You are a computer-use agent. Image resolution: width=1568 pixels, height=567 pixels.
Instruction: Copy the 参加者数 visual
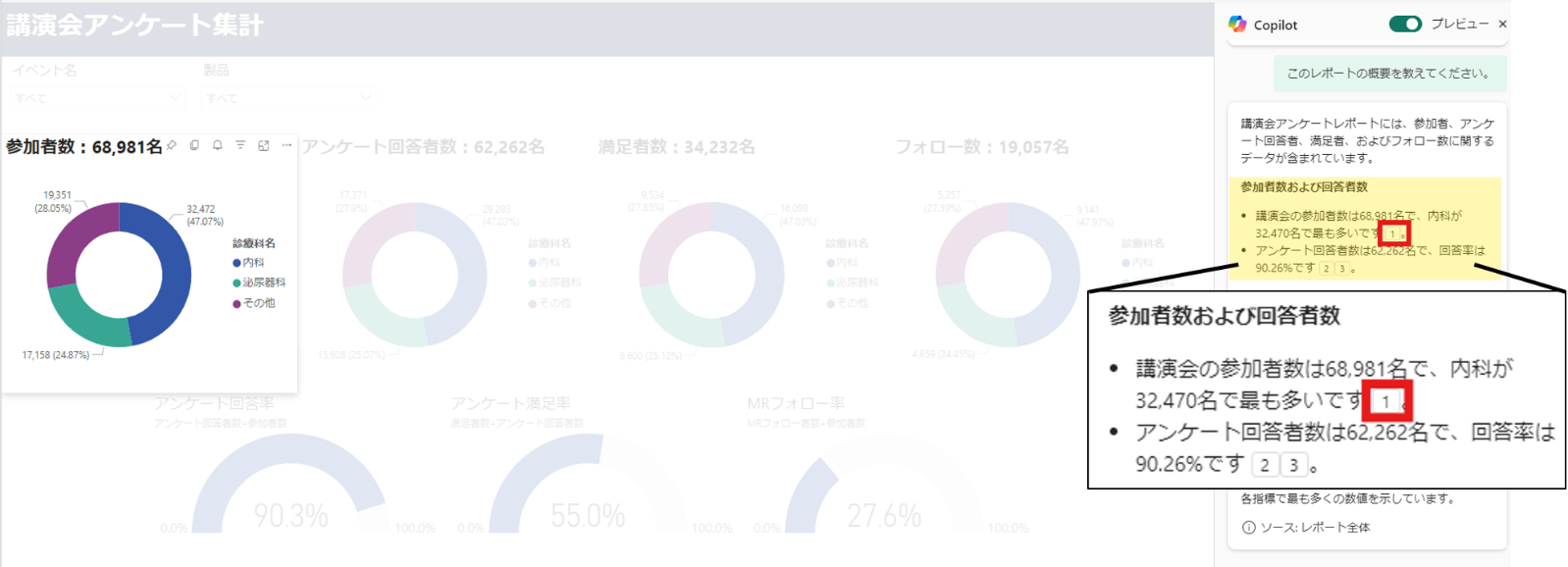click(x=194, y=145)
